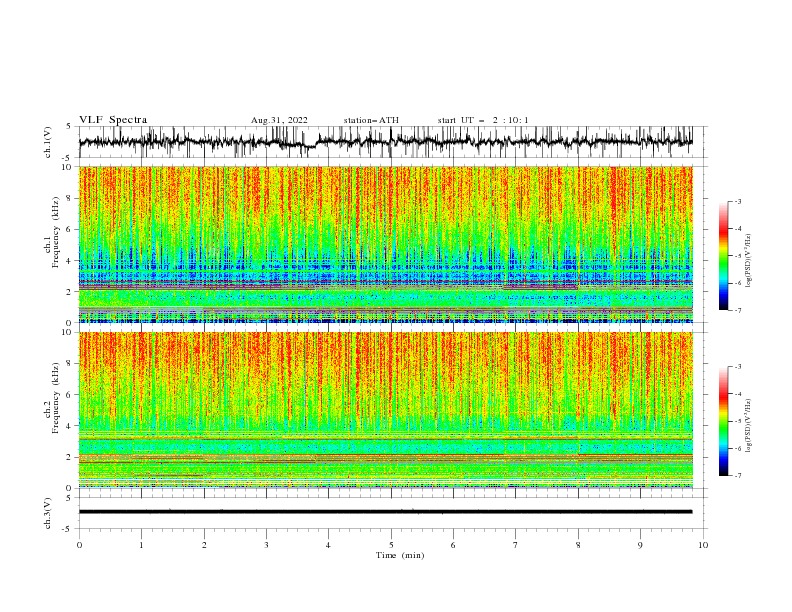The image size is (792, 612).
Task: Click time axis tick label "4"
Action: (328, 545)
